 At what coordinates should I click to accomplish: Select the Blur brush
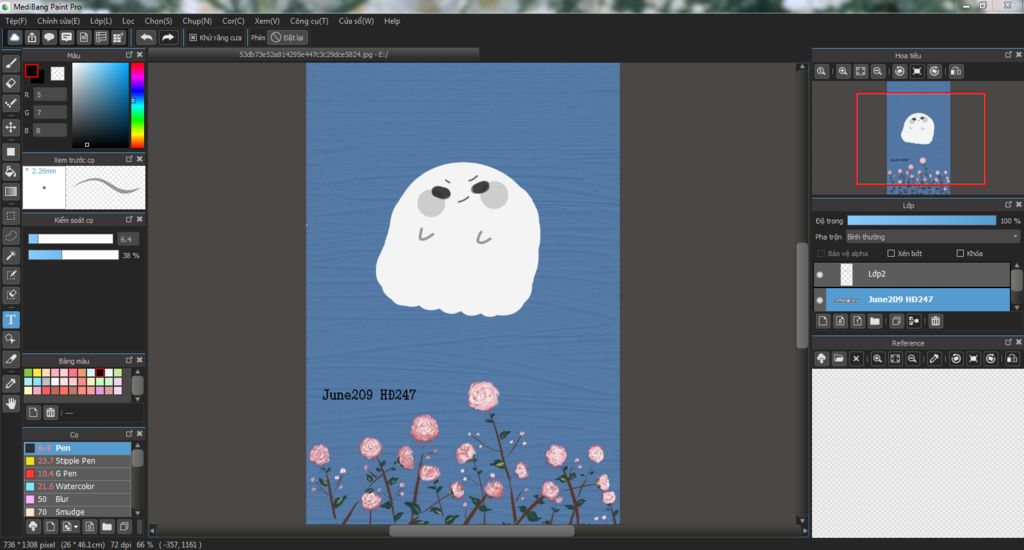coord(77,499)
